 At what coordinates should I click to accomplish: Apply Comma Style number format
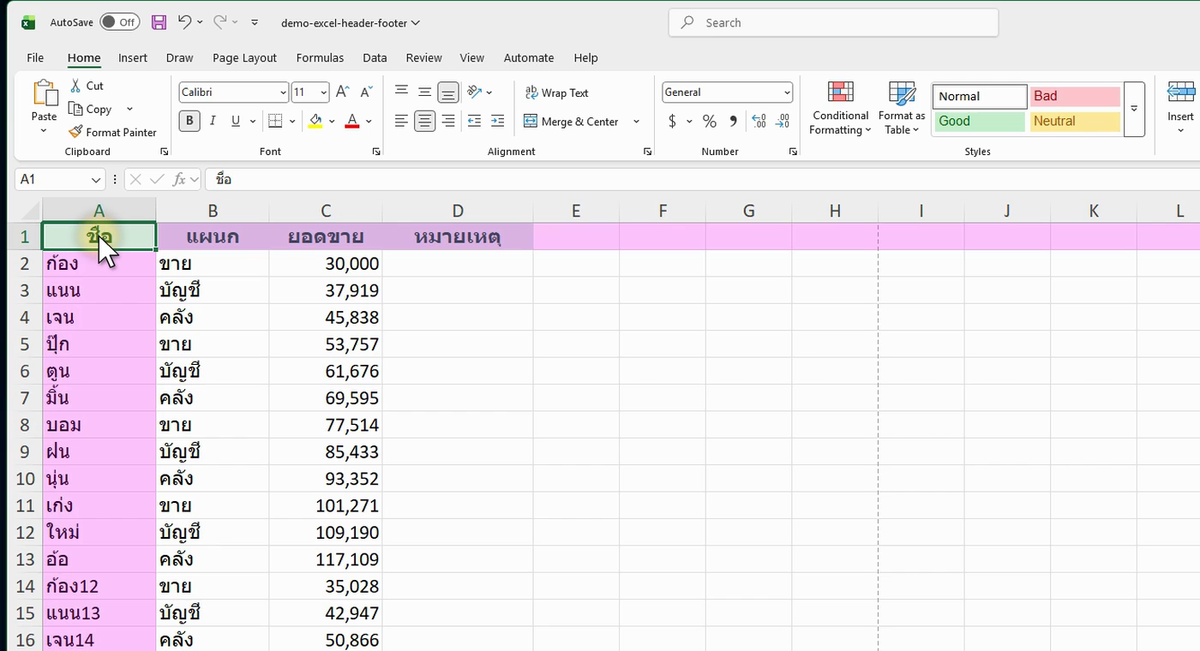click(x=733, y=121)
